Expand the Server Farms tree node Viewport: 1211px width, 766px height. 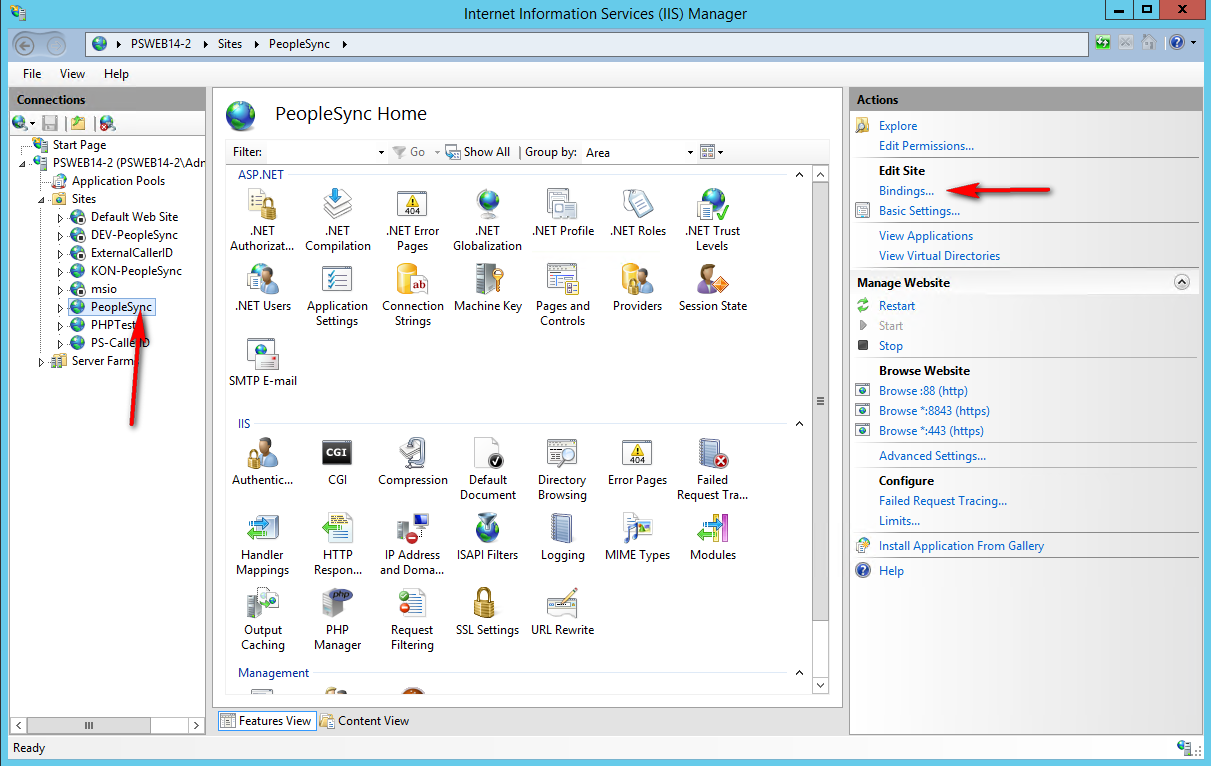(x=41, y=362)
